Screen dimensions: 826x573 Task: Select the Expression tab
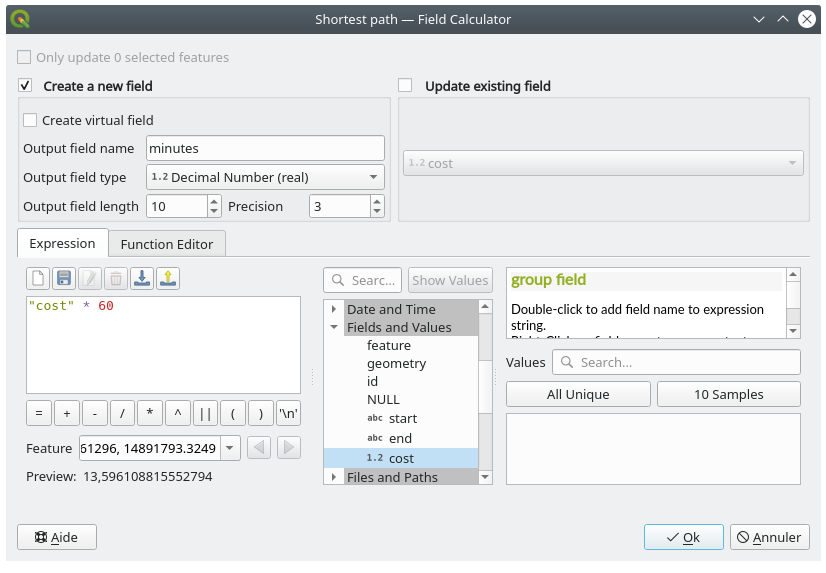point(62,243)
